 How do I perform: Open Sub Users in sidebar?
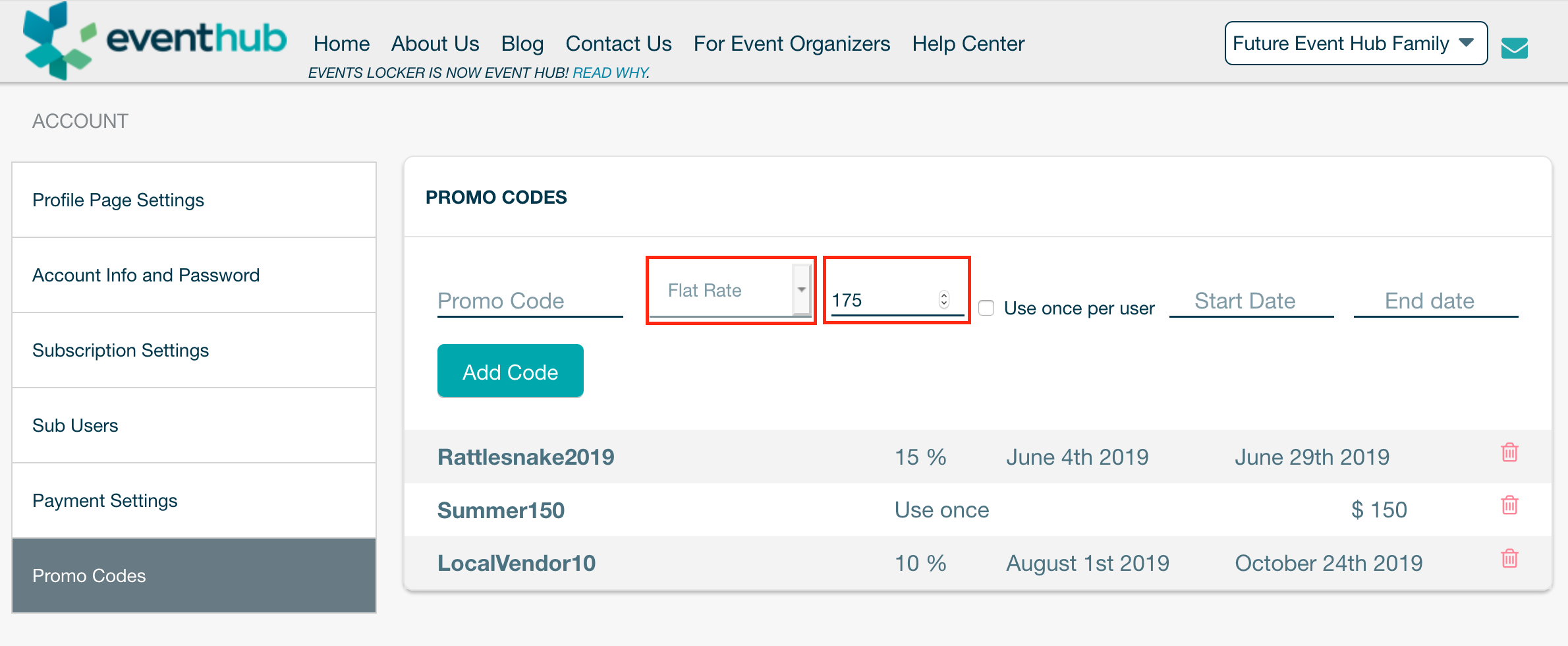(76, 425)
